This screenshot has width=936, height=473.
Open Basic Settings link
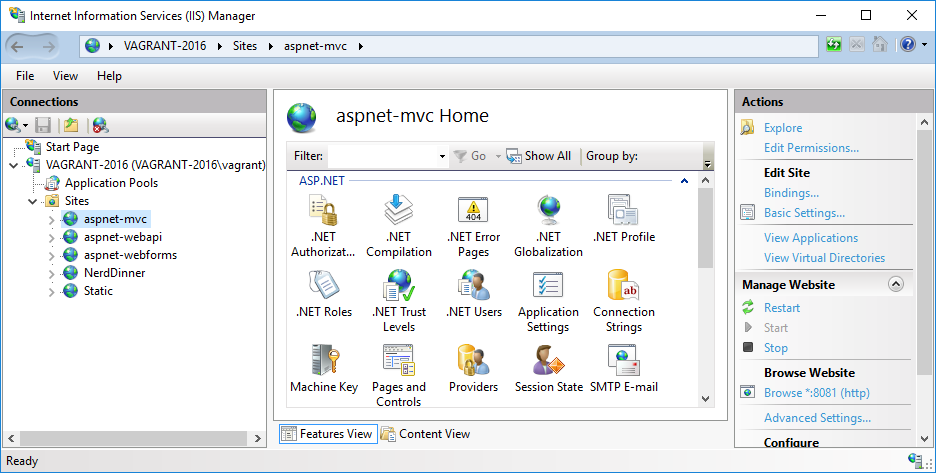coord(804,213)
